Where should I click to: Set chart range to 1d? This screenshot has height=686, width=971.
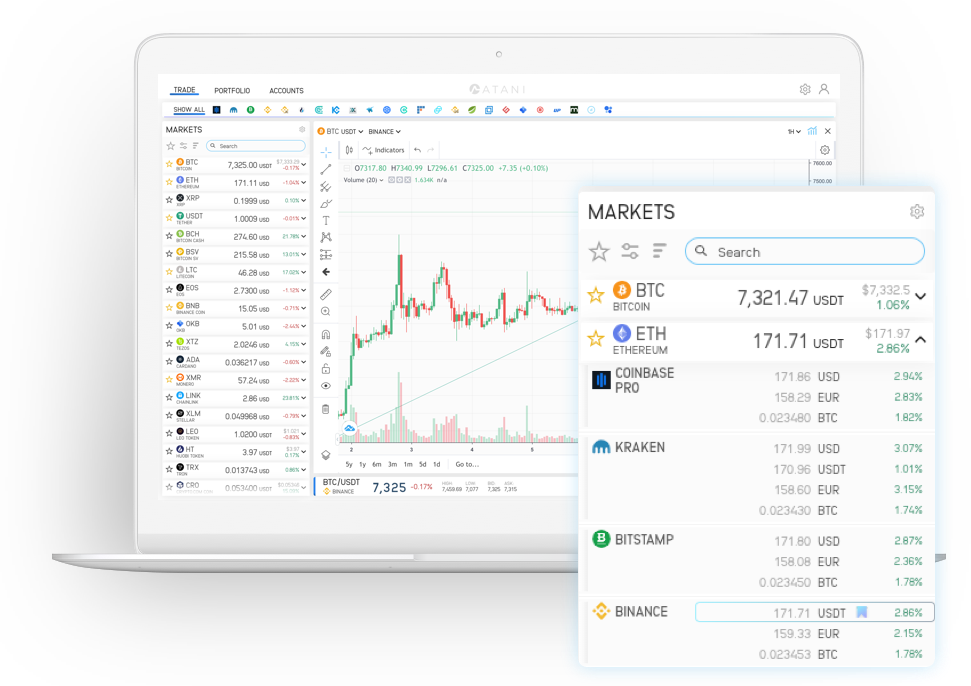point(437,464)
